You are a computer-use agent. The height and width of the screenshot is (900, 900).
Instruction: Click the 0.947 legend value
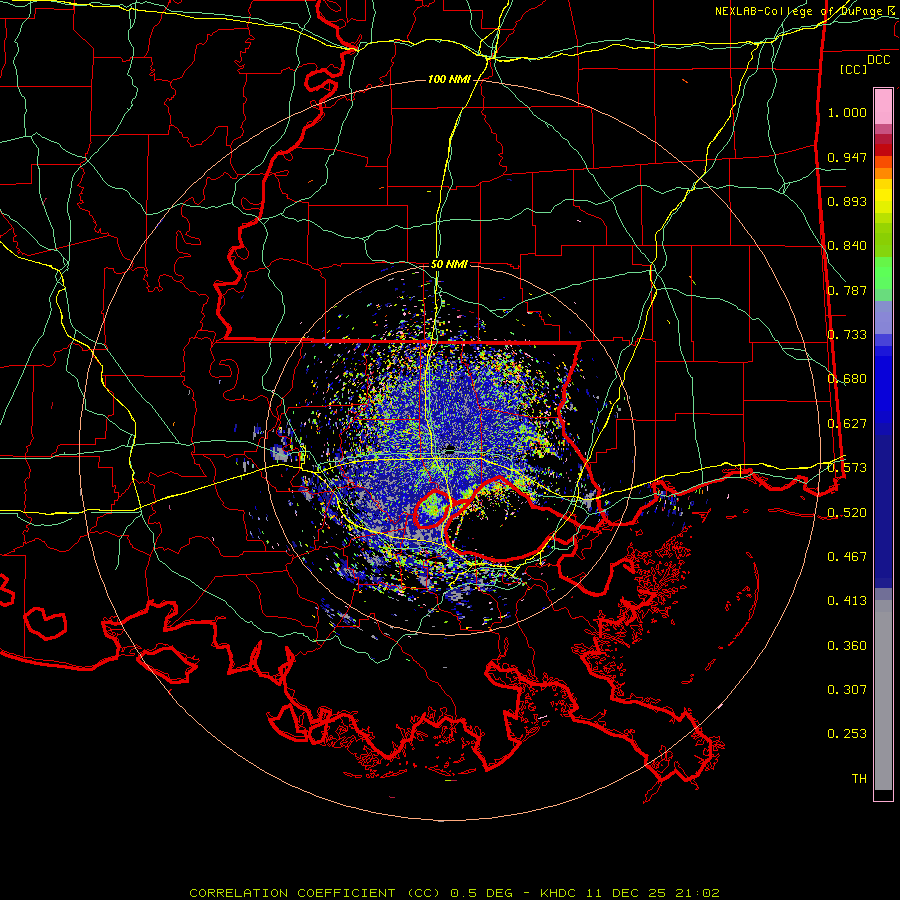(847, 157)
